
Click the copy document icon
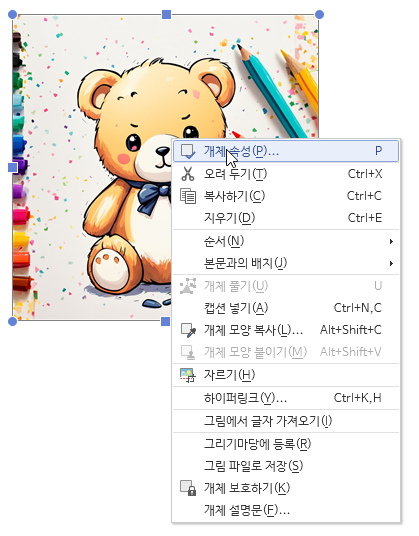(x=188, y=196)
